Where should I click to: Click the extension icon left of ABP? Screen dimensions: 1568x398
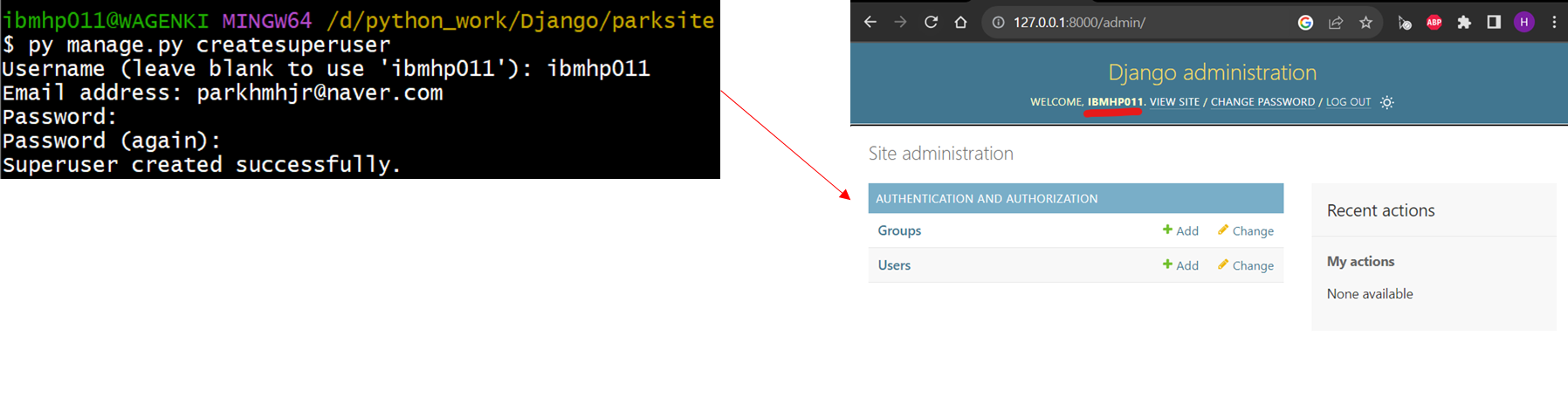[x=1404, y=23]
